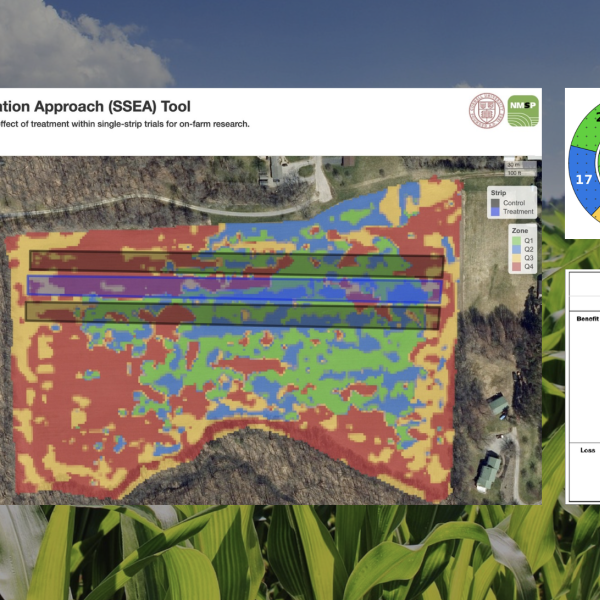Click the Q1 green zone legend entry

(x=523, y=241)
